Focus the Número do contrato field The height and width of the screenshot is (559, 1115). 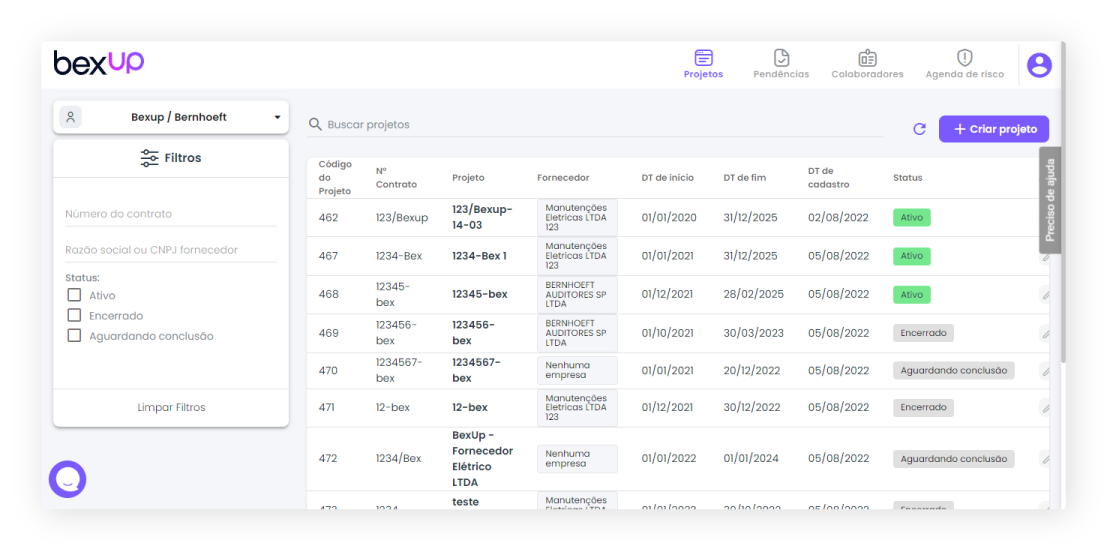[x=170, y=214]
